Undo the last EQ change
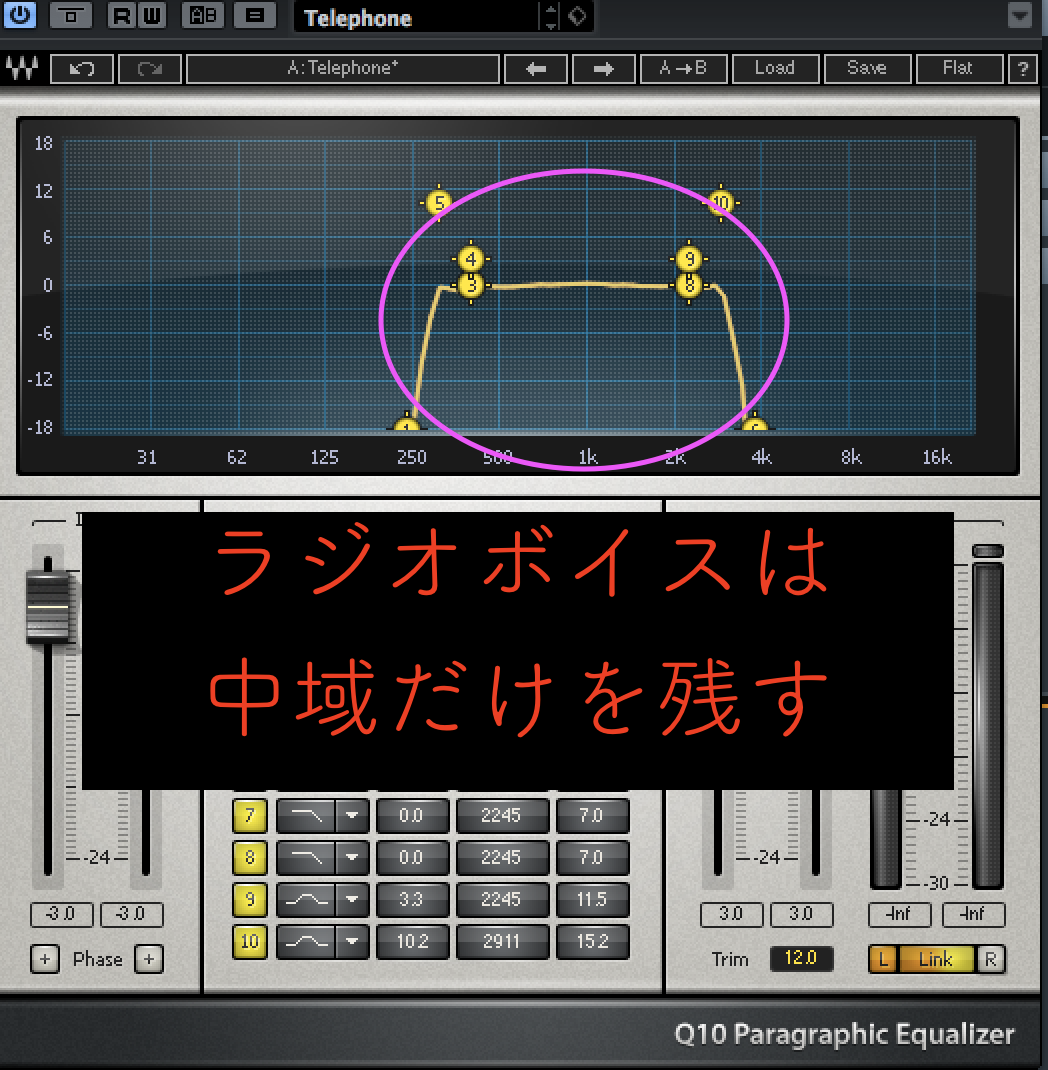This screenshot has height=1070, width=1048. (82, 69)
